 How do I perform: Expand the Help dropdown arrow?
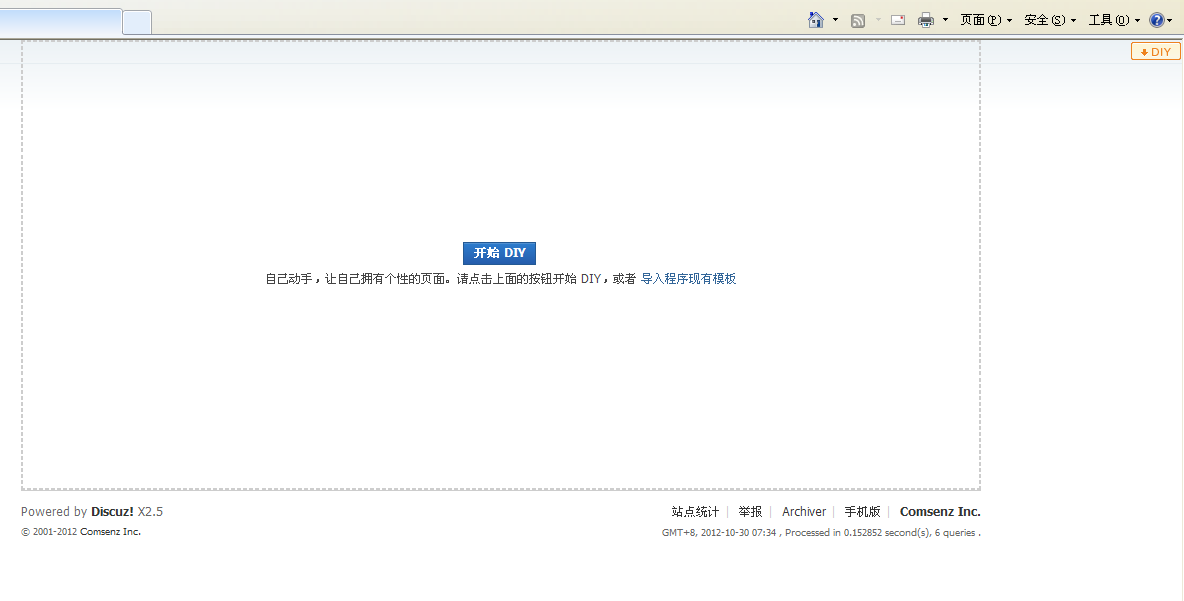tap(1170, 21)
